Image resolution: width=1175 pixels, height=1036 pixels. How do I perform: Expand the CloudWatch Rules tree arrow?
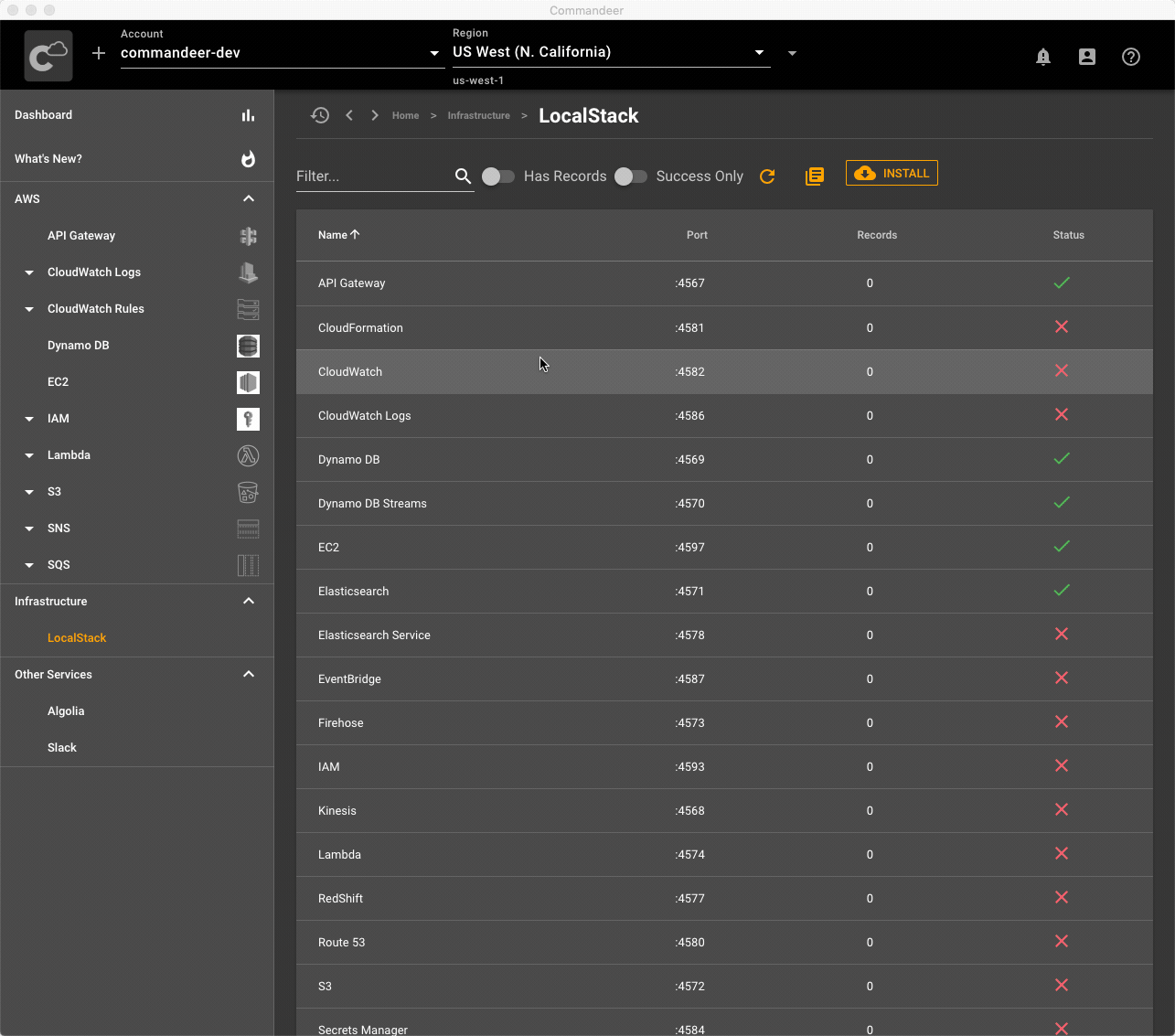pyautogui.click(x=29, y=309)
